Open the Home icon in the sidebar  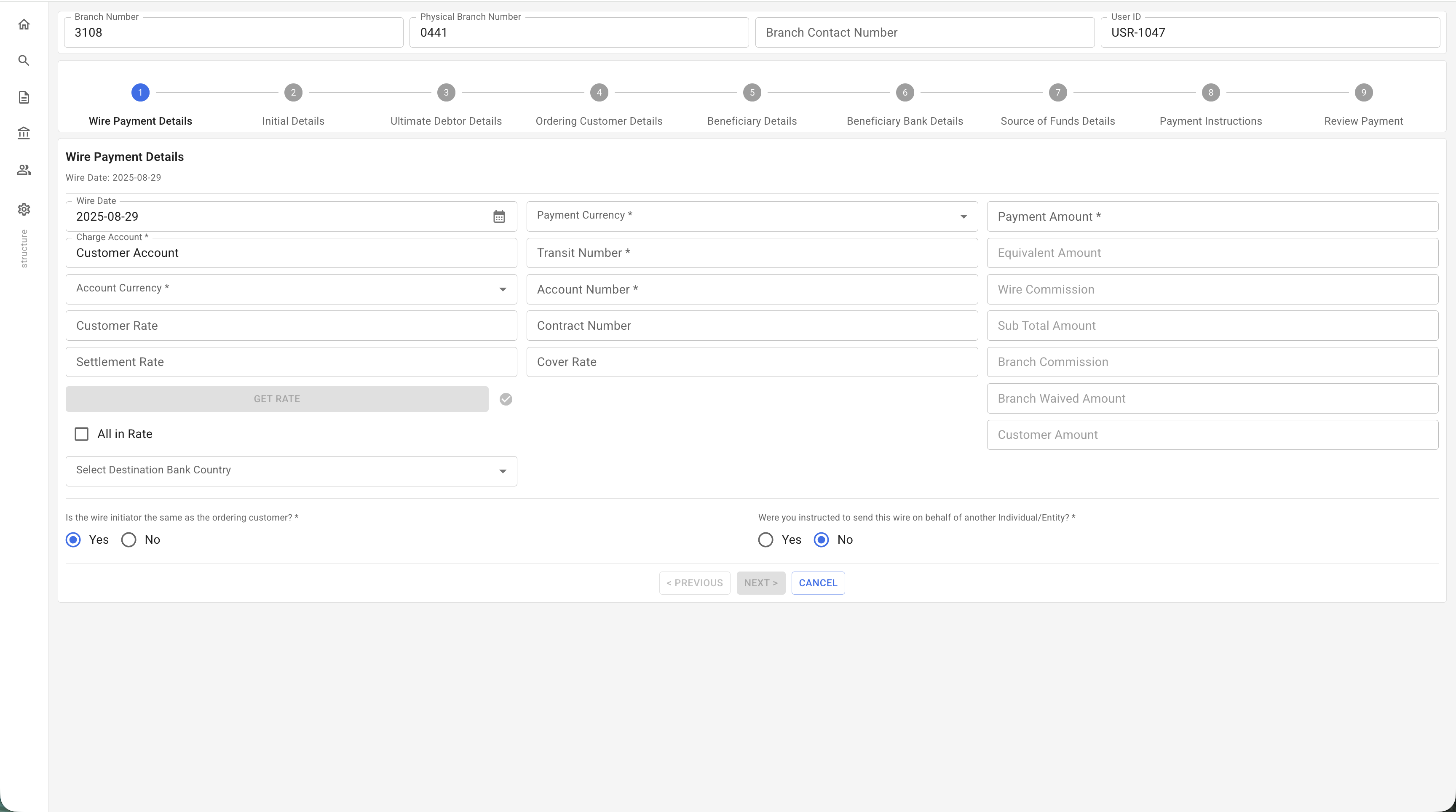coord(24,24)
